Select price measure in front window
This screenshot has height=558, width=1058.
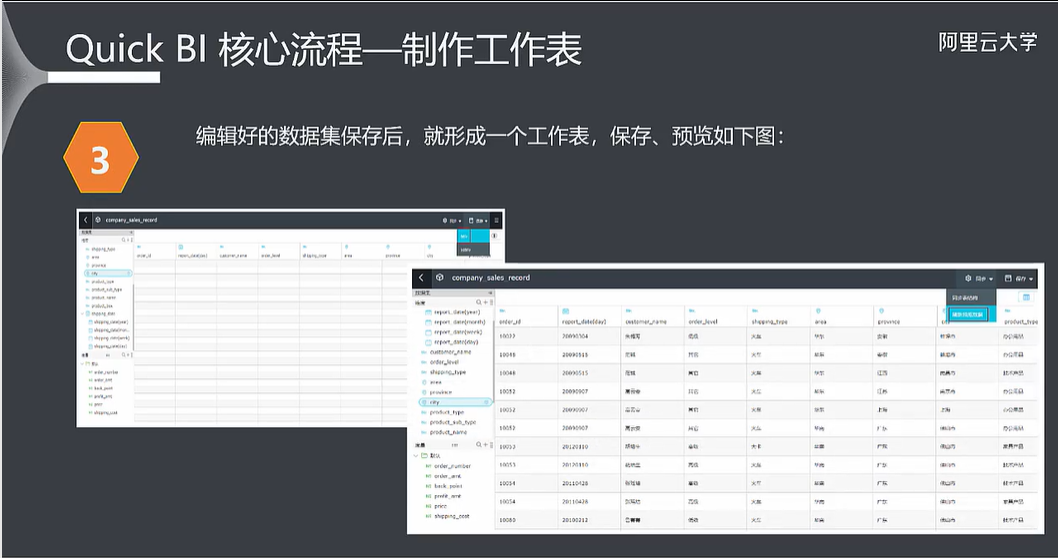pos(440,506)
